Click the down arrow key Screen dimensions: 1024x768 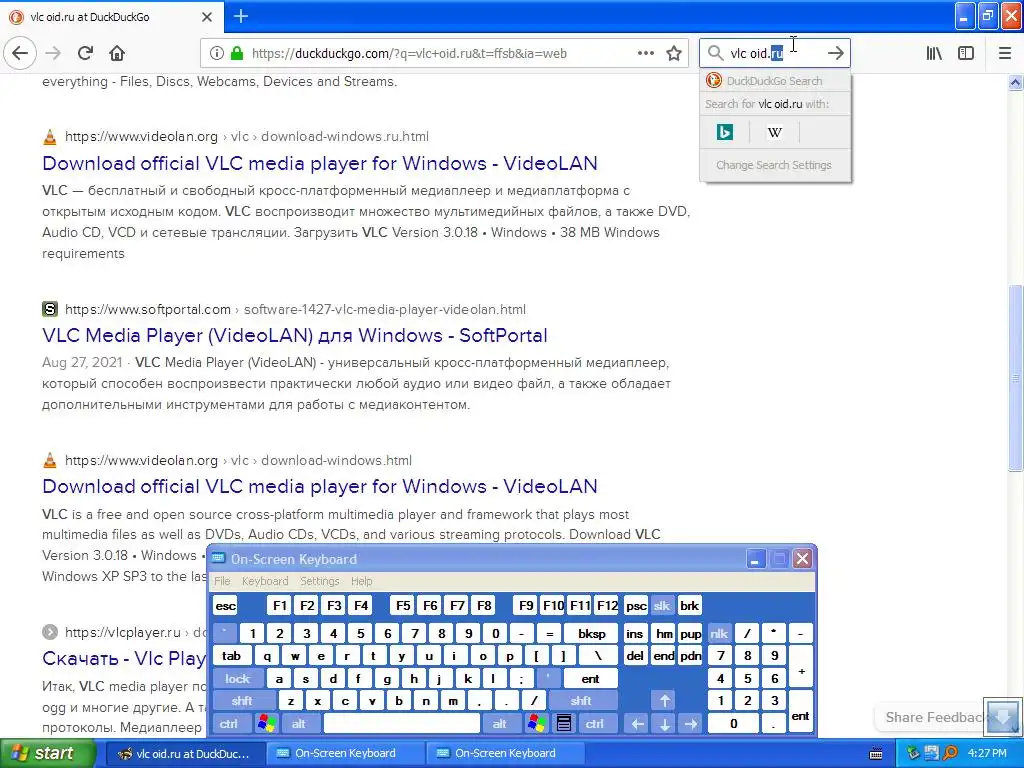coord(664,724)
